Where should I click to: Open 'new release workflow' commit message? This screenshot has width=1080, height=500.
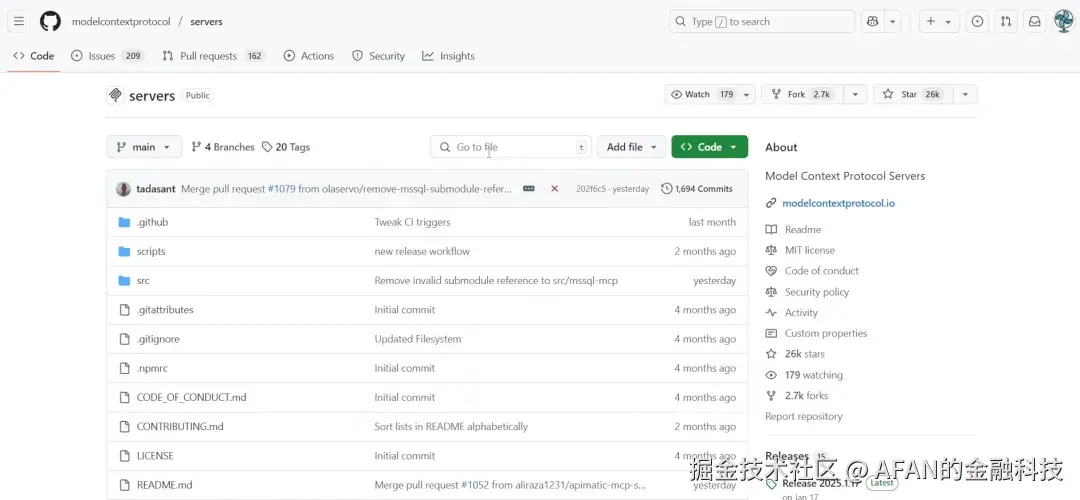pos(422,251)
